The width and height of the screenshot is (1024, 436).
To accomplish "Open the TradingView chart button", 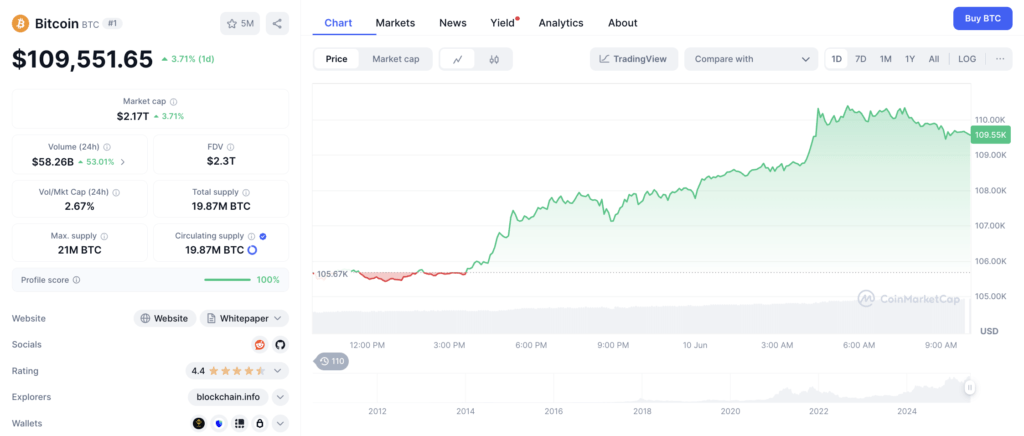I will (x=633, y=59).
